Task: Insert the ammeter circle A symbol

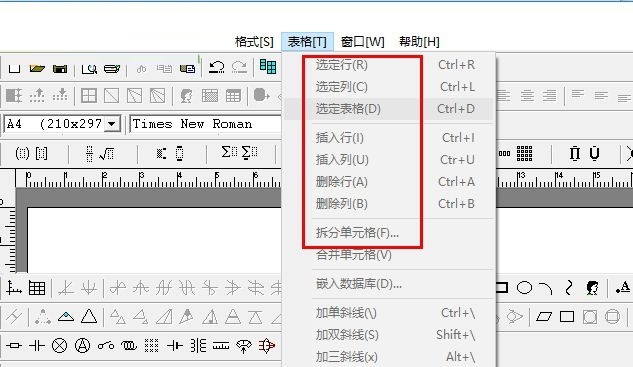Action: 82,346
